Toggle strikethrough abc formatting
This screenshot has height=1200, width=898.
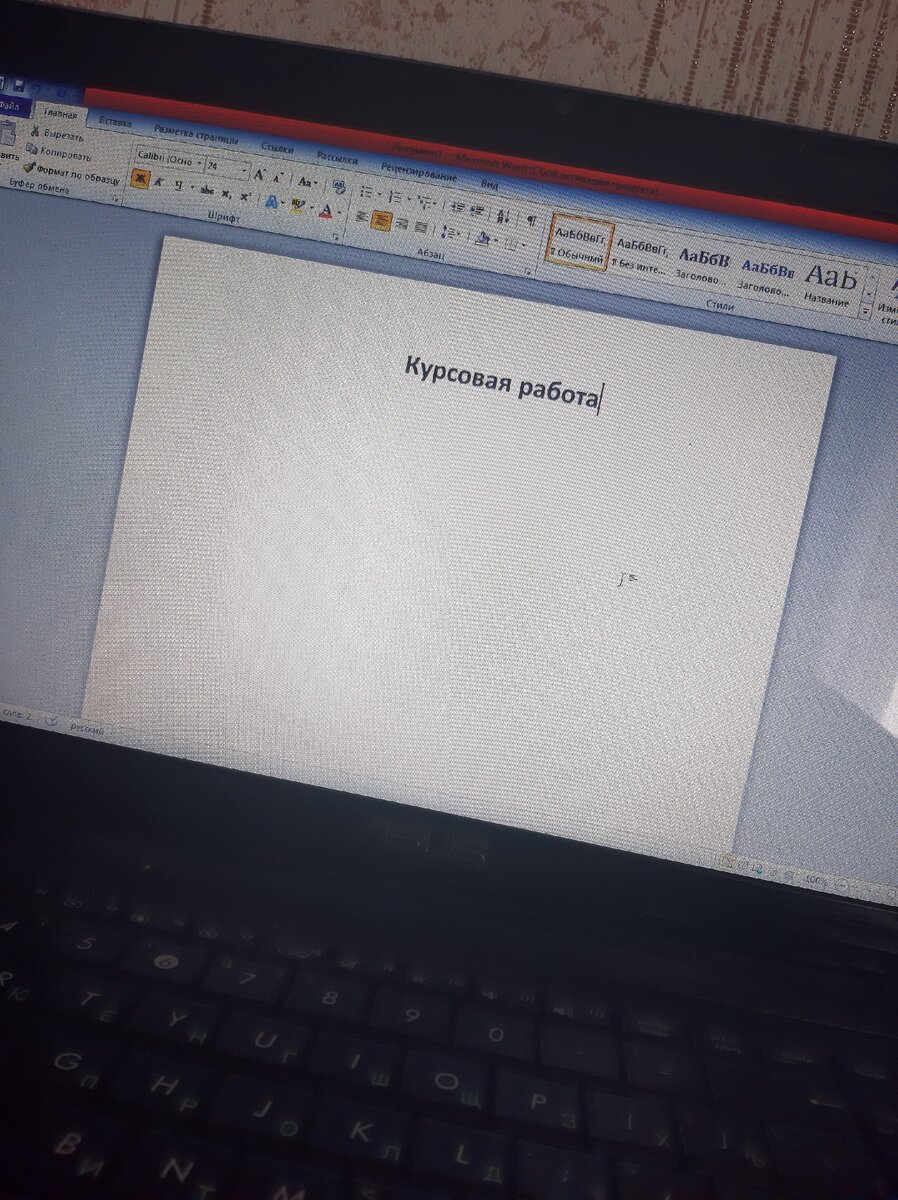tap(207, 191)
